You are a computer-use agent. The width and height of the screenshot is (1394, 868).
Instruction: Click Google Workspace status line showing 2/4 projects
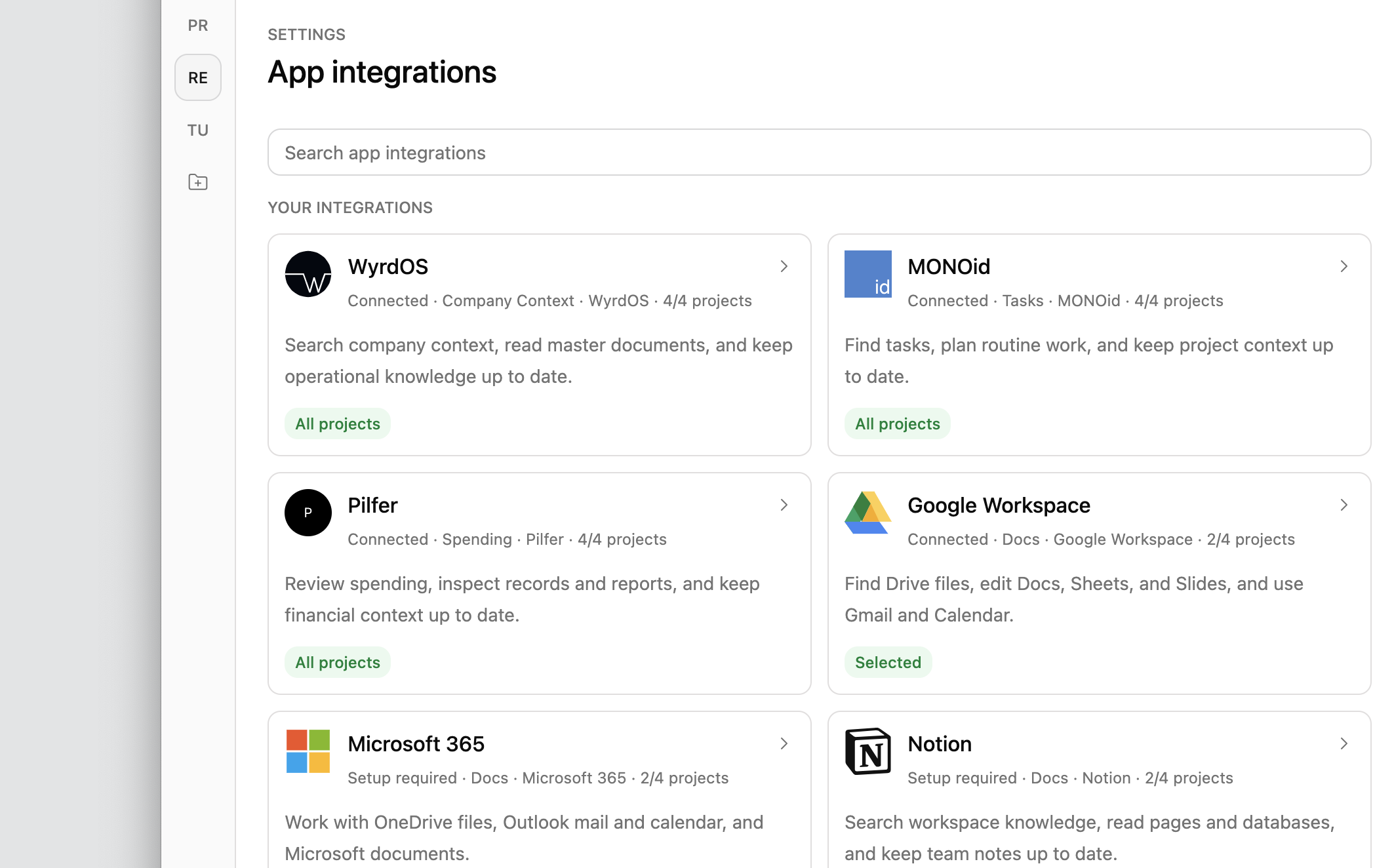click(x=1101, y=539)
